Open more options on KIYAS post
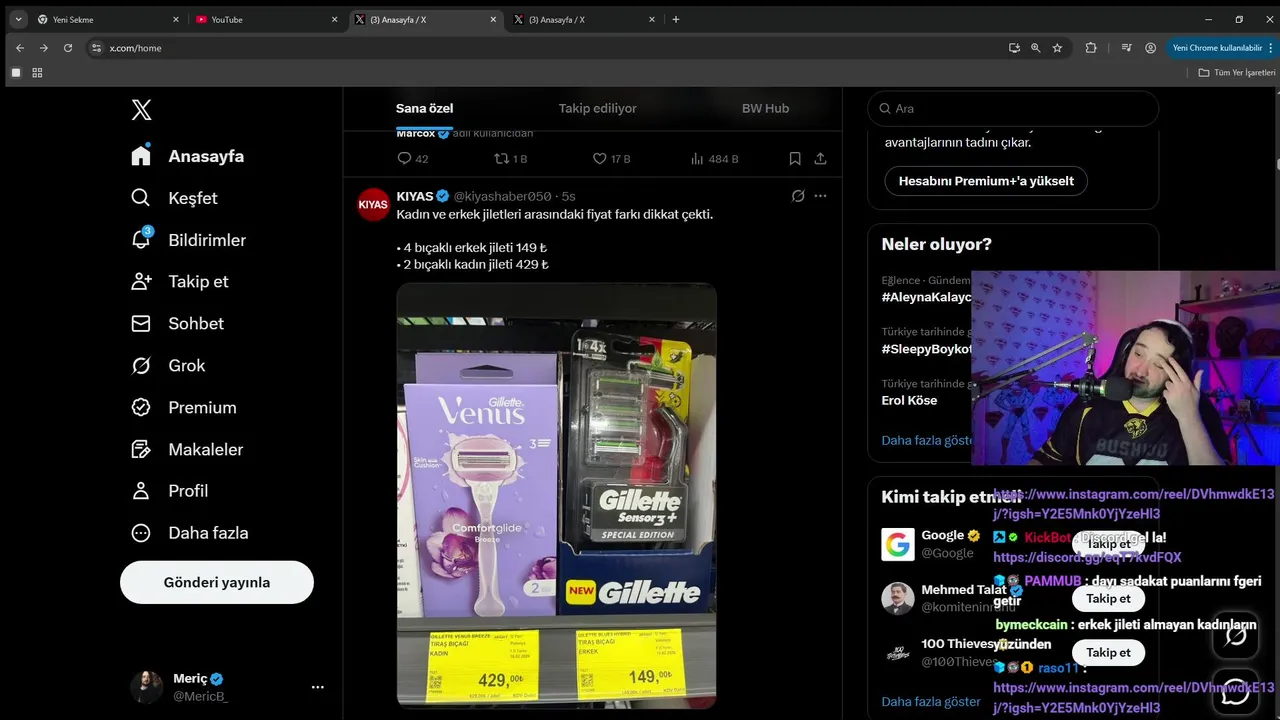Screen dimensions: 1280x720 click(820, 196)
